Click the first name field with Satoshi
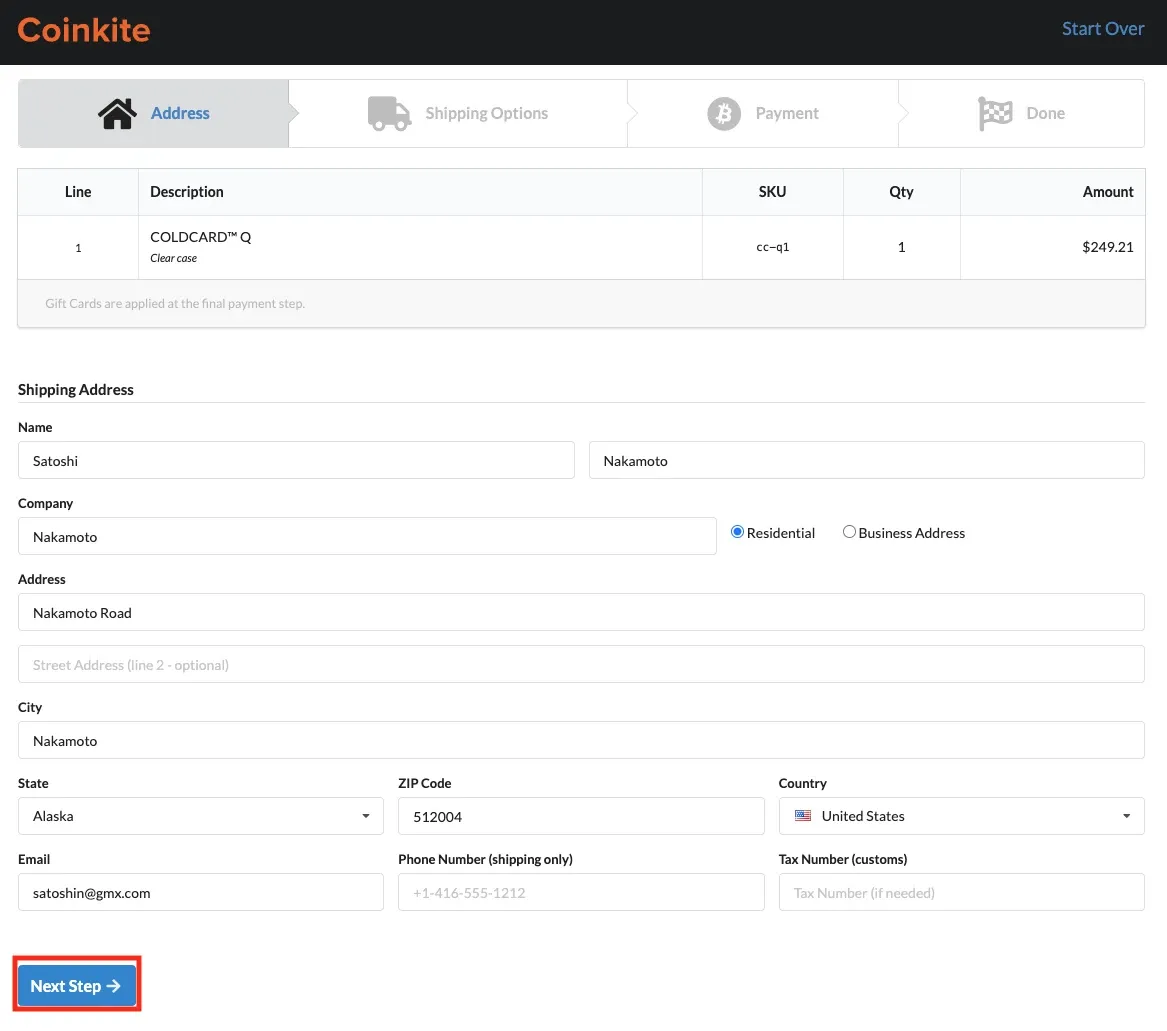 (x=296, y=460)
